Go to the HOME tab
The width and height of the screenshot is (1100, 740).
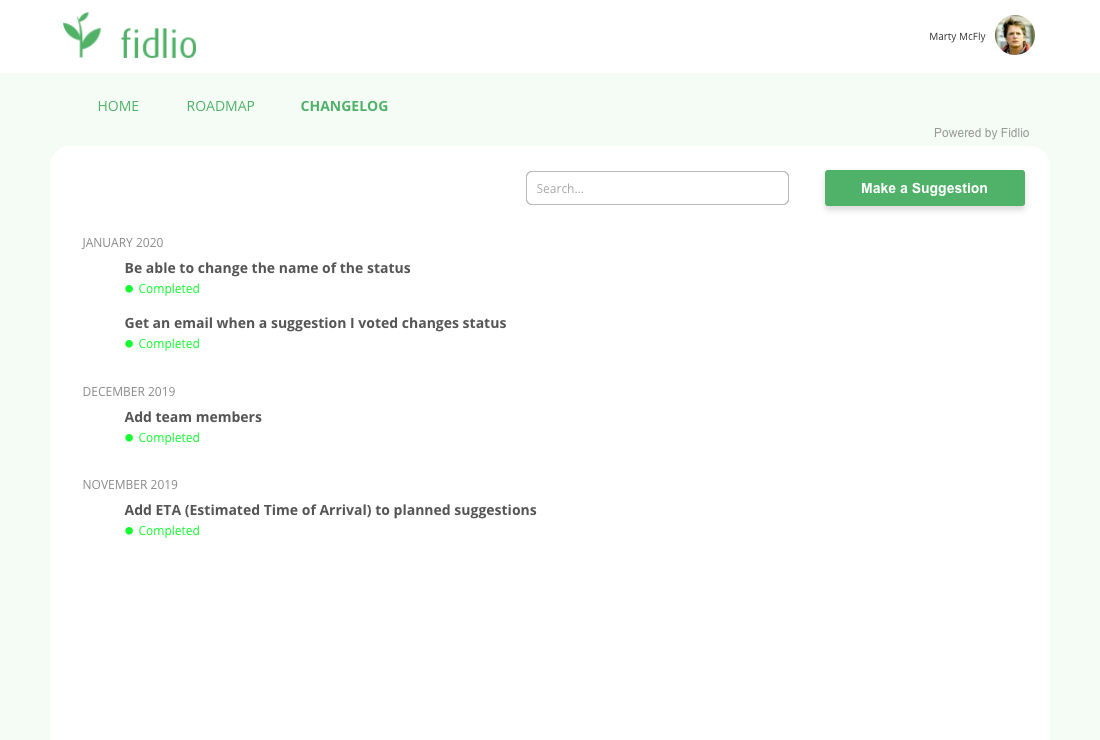coord(118,106)
